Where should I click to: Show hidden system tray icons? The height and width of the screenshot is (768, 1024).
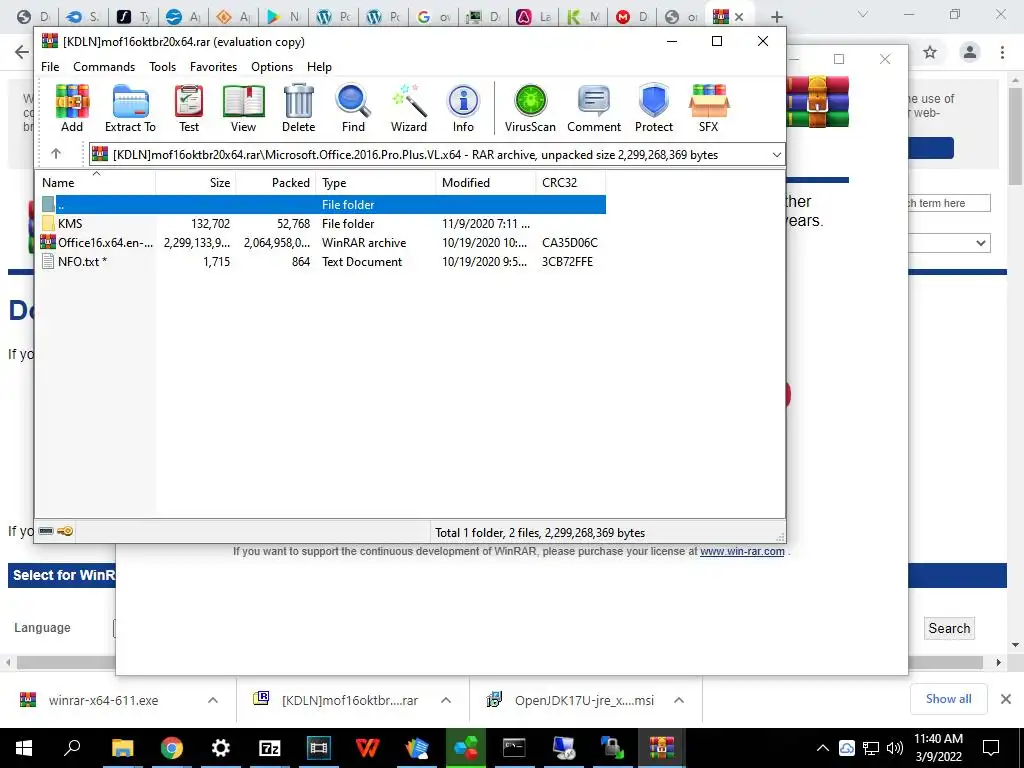[x=823, y=748]
